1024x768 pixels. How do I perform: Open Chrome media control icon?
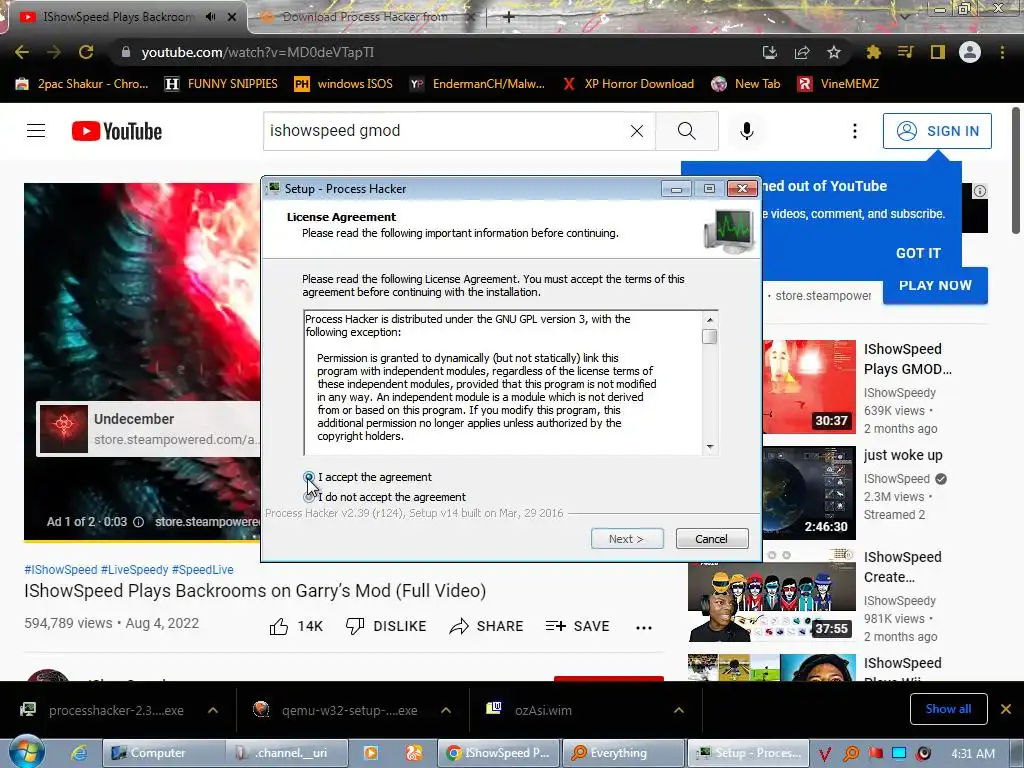905,52
